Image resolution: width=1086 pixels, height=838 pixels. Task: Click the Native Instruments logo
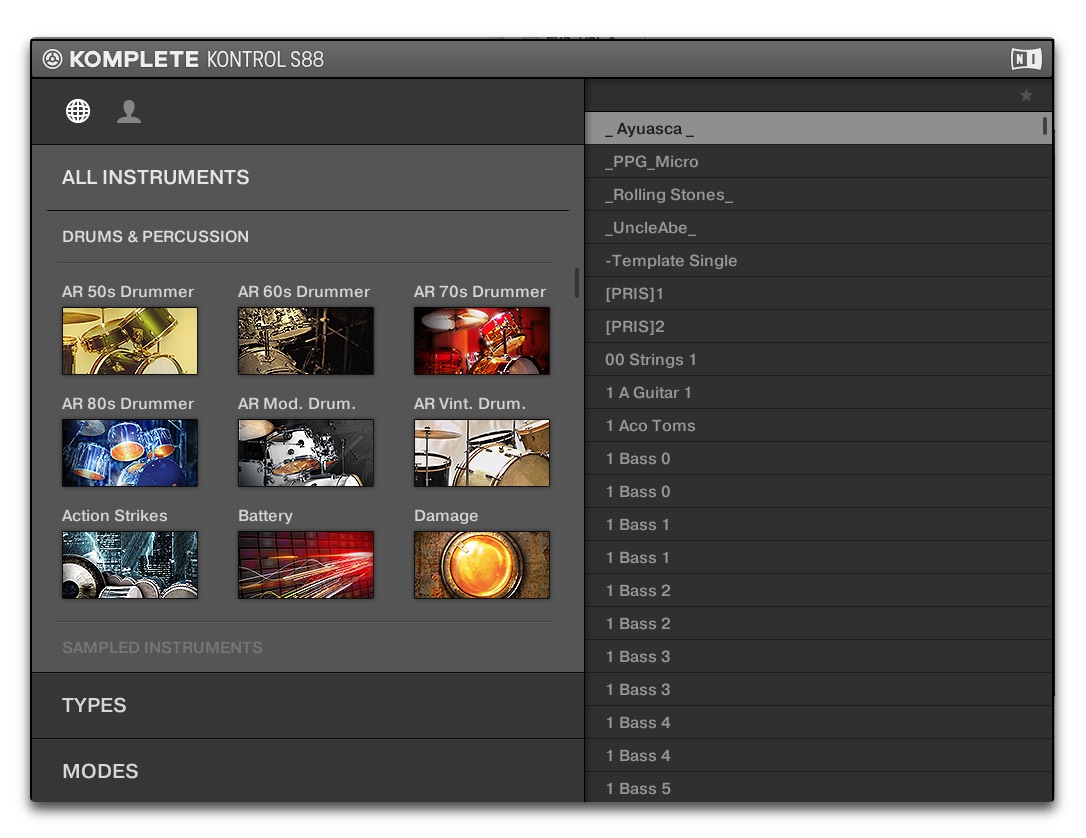[1026, 59]
